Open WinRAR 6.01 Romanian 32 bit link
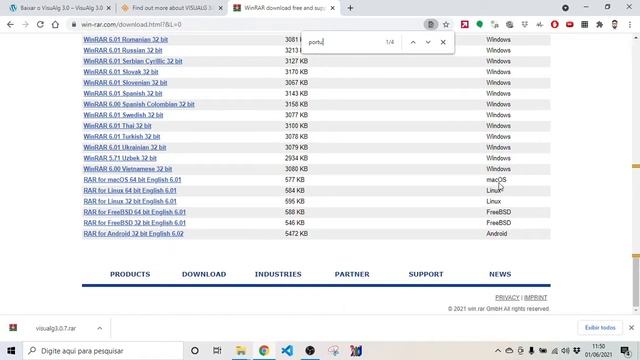 126,40
